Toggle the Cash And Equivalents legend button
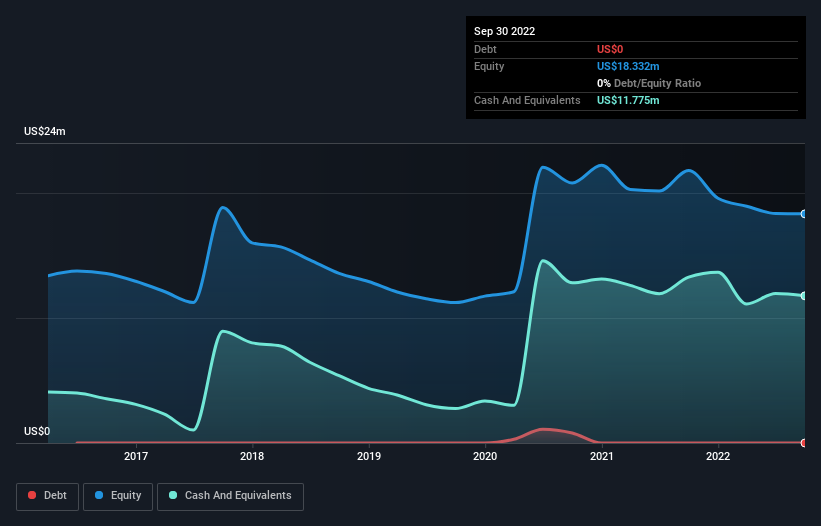821x526 pixels. click(230, 496)
